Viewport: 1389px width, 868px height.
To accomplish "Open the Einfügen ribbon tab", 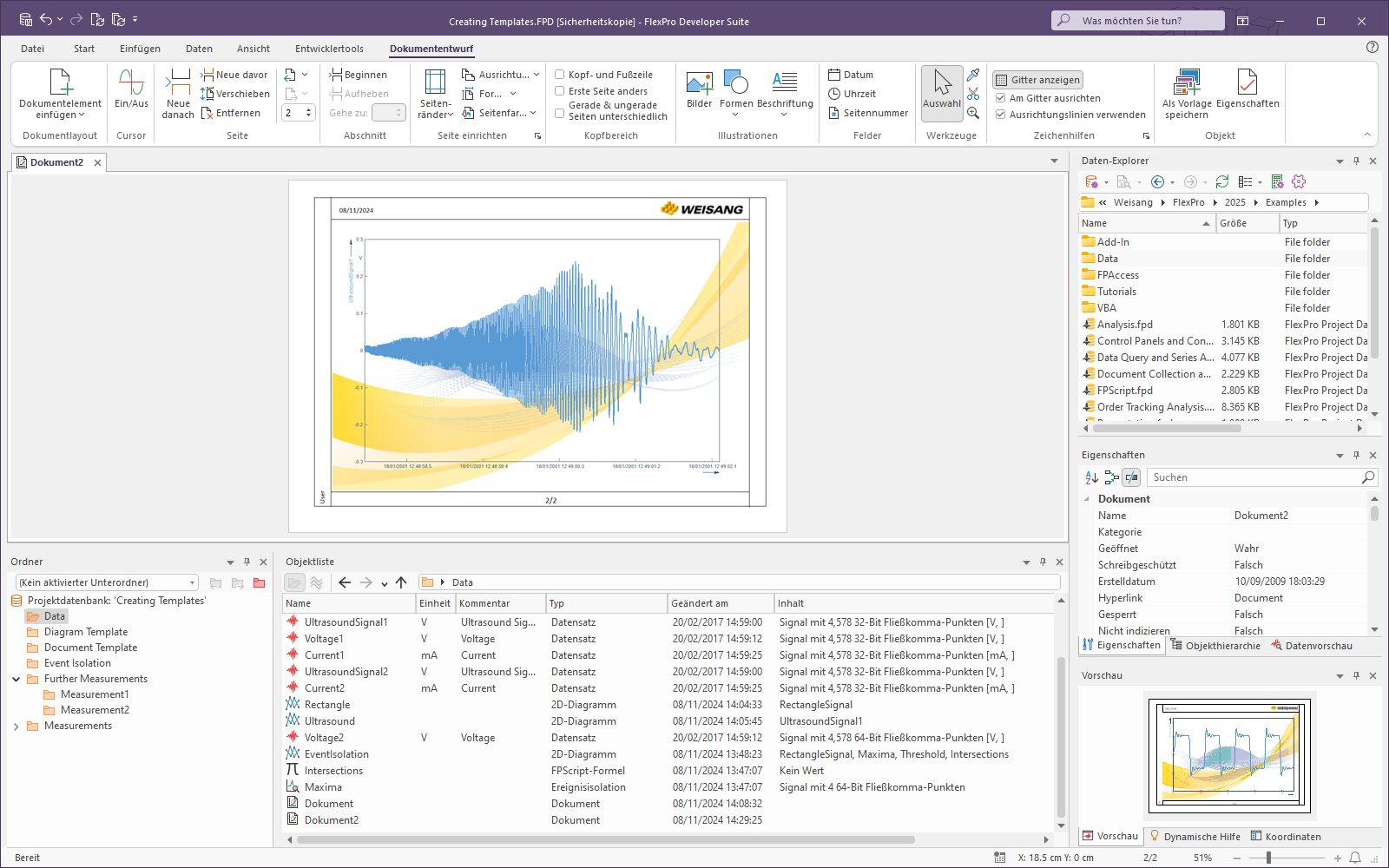I will 140,49.
